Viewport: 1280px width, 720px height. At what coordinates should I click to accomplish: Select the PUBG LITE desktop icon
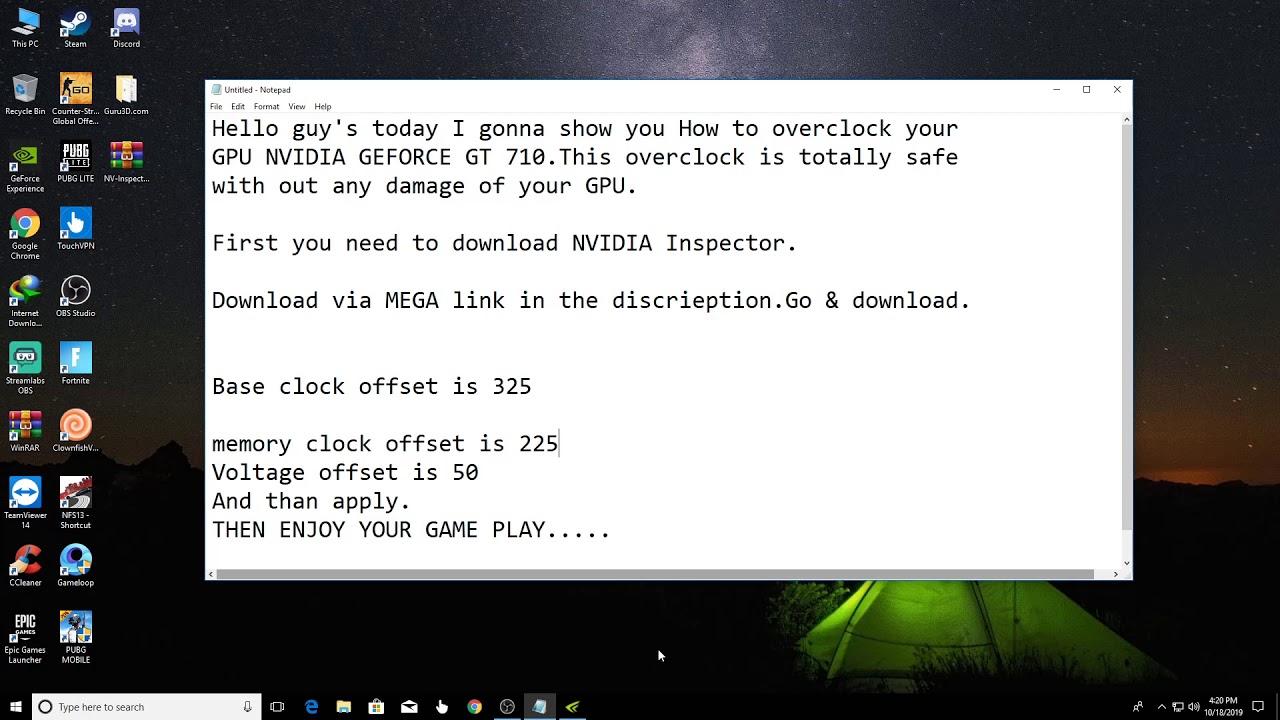tap(75, 162)
